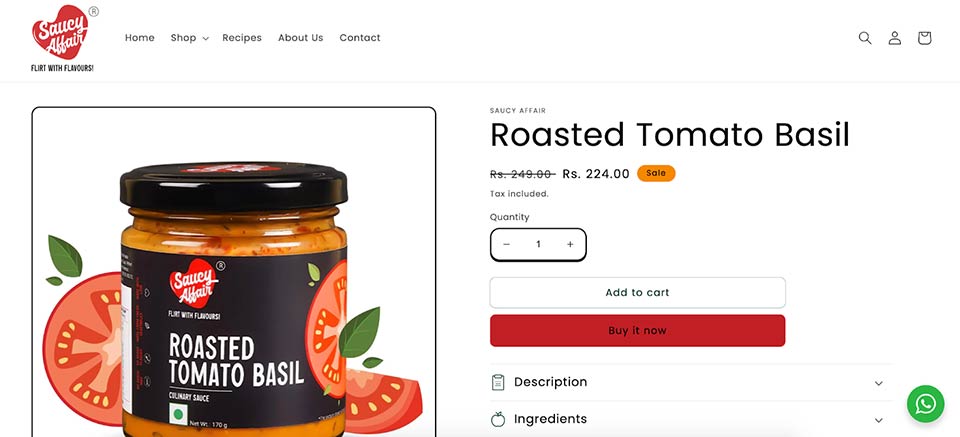This screenshot has height=437, width=960.
Task: Decrease quantity with minus button
Action: coord(506,244)
